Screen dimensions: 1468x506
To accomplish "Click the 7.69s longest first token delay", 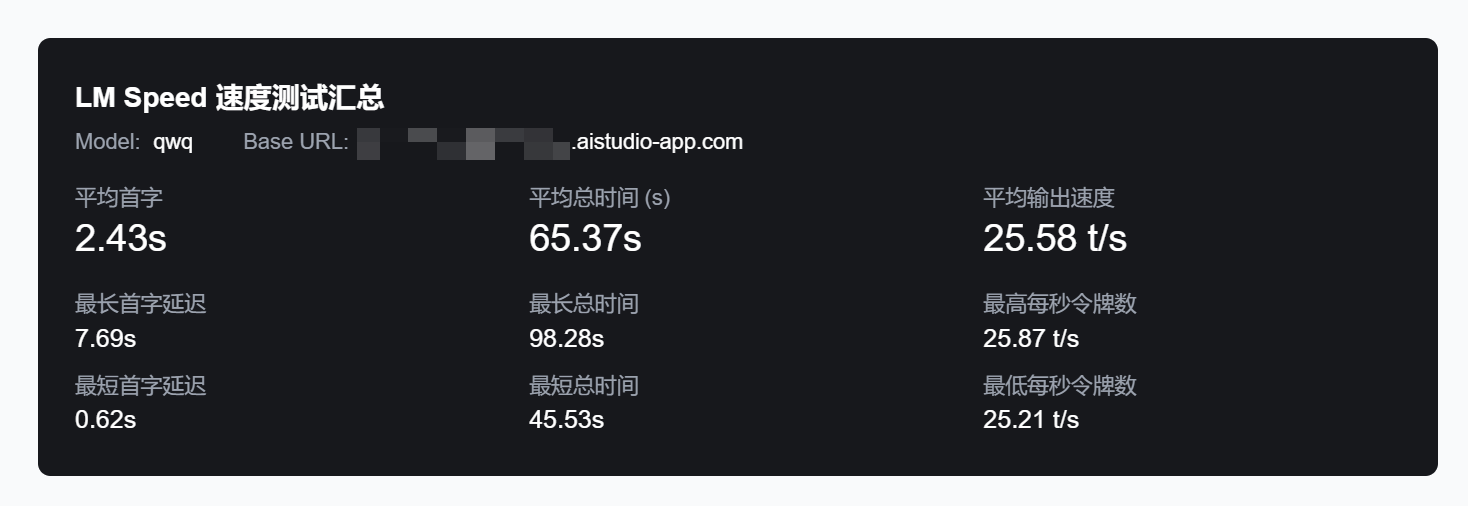I will 106,338.
